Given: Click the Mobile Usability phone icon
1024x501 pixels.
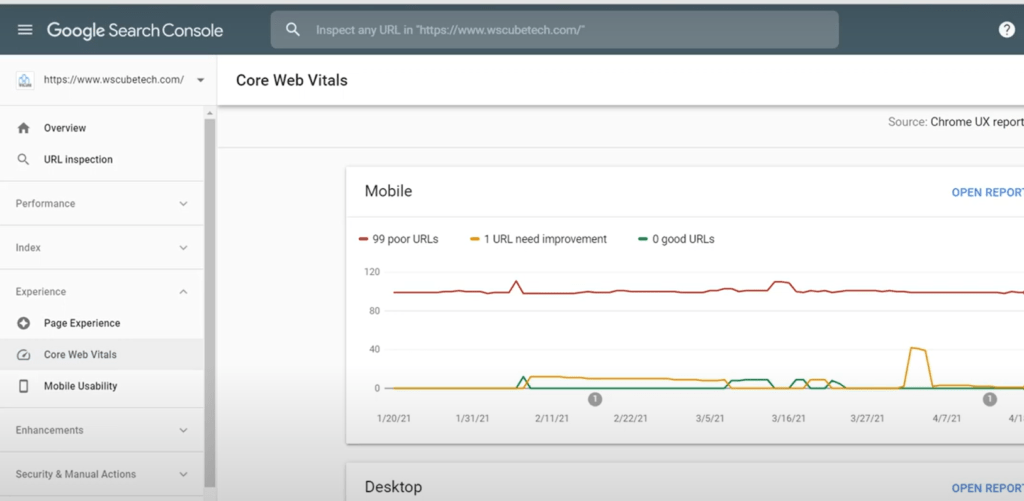Looking at the screenshot, I should [24, 386].
